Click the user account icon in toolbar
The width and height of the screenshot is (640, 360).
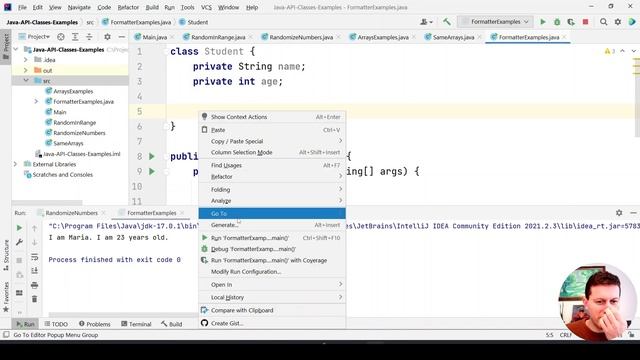click(x=426, y=22)
